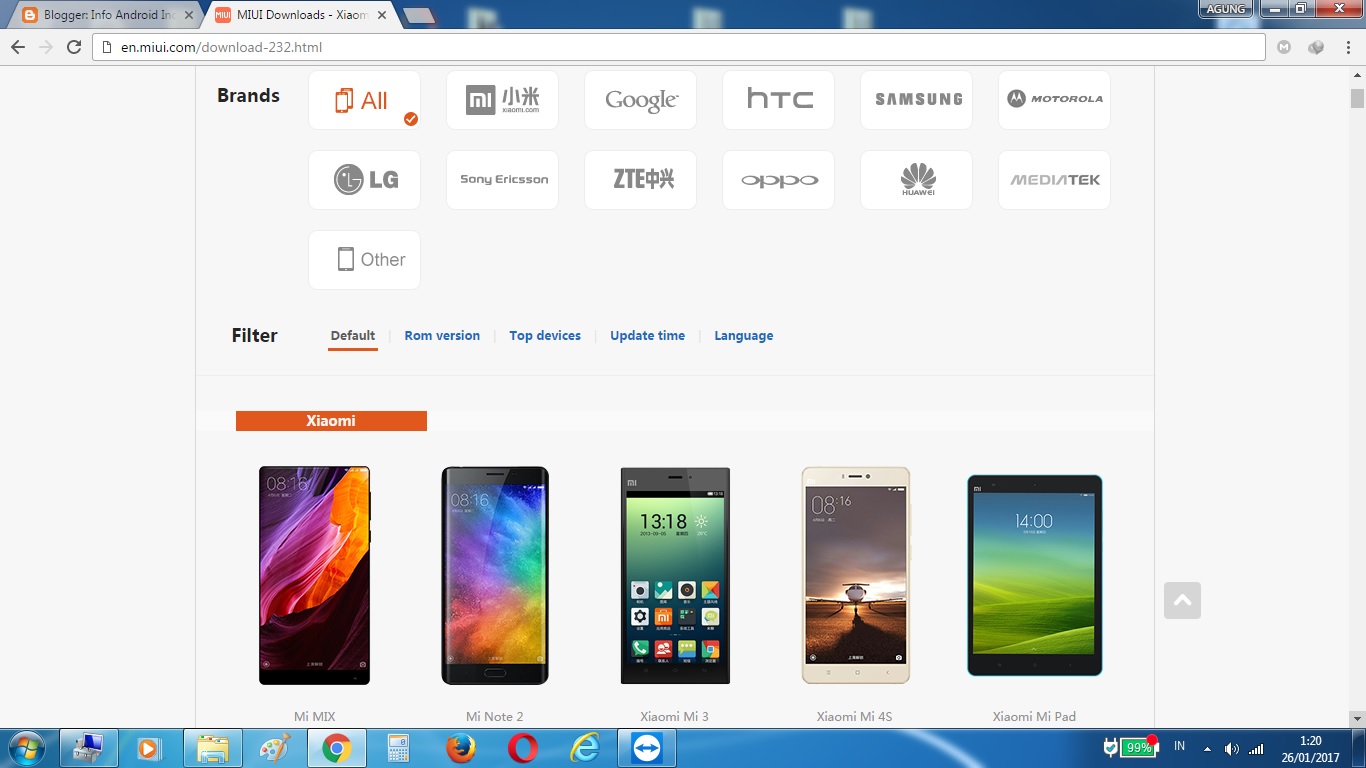Click the Xiaomi Mi Pad name link
Screen dimensions: 1366x768
click(1035, 717)
